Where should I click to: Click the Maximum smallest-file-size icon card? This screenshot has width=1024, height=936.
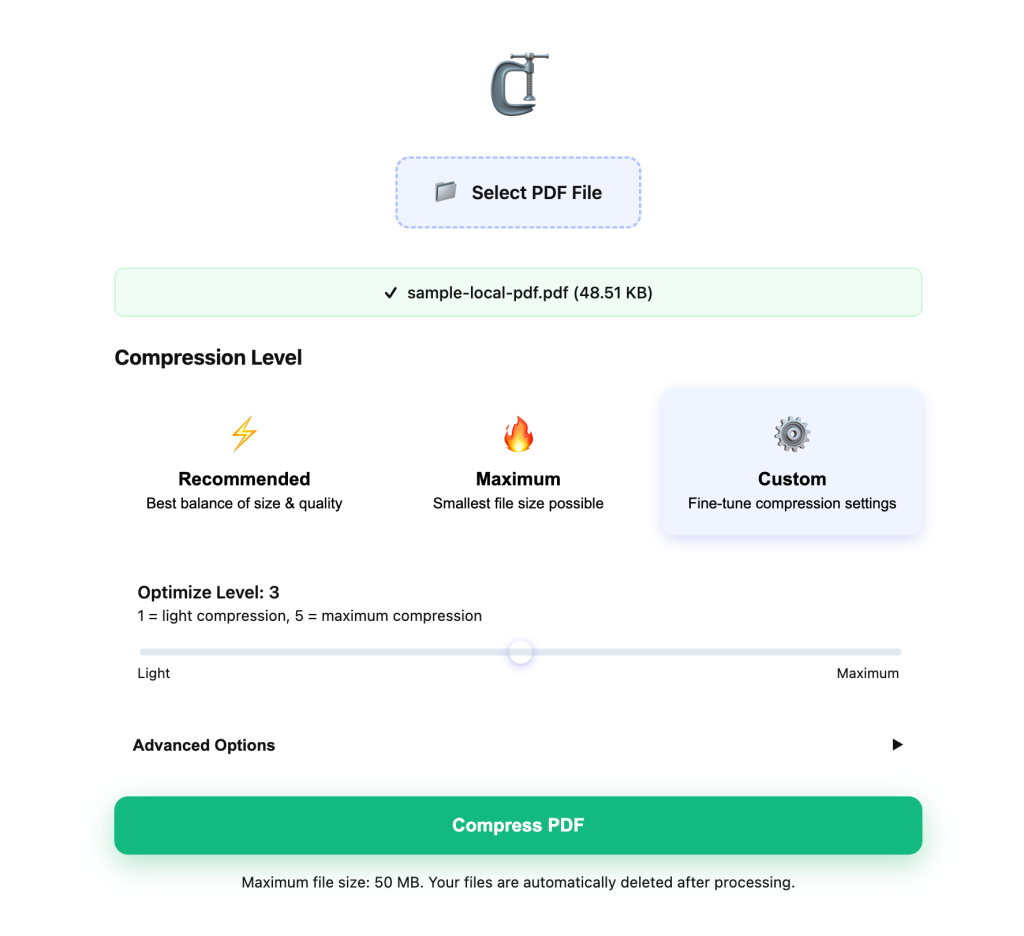pyautogui.click(x=518, y=462)
